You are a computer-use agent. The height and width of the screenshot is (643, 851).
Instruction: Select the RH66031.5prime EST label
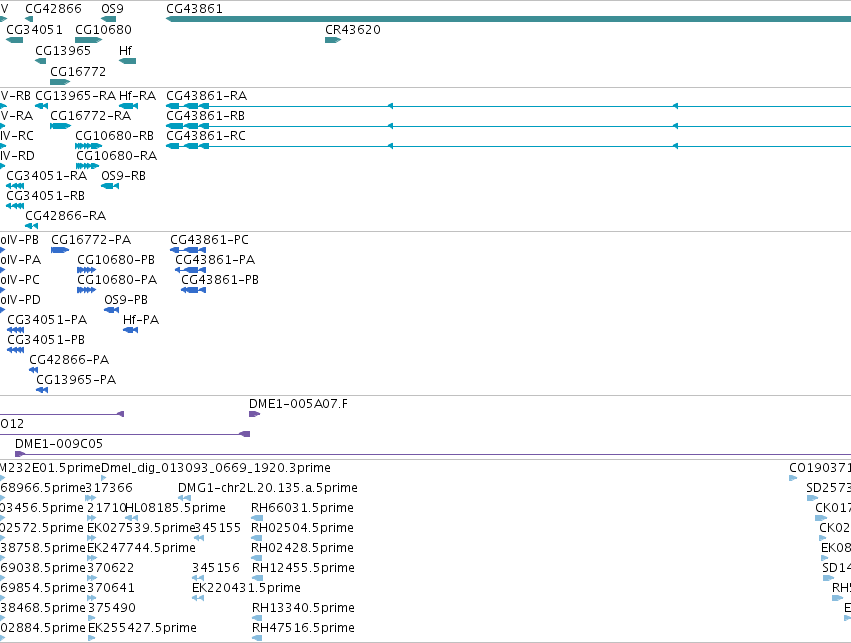tap(302, 508)
